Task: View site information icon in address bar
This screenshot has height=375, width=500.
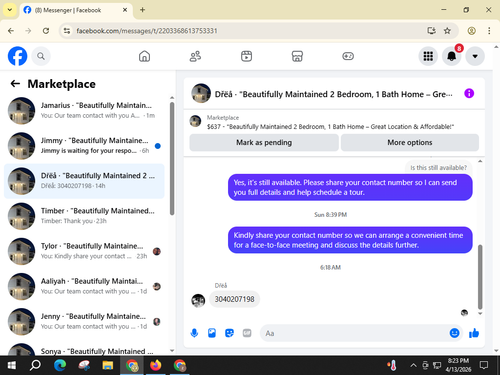Action: click(x=67, y=31)
